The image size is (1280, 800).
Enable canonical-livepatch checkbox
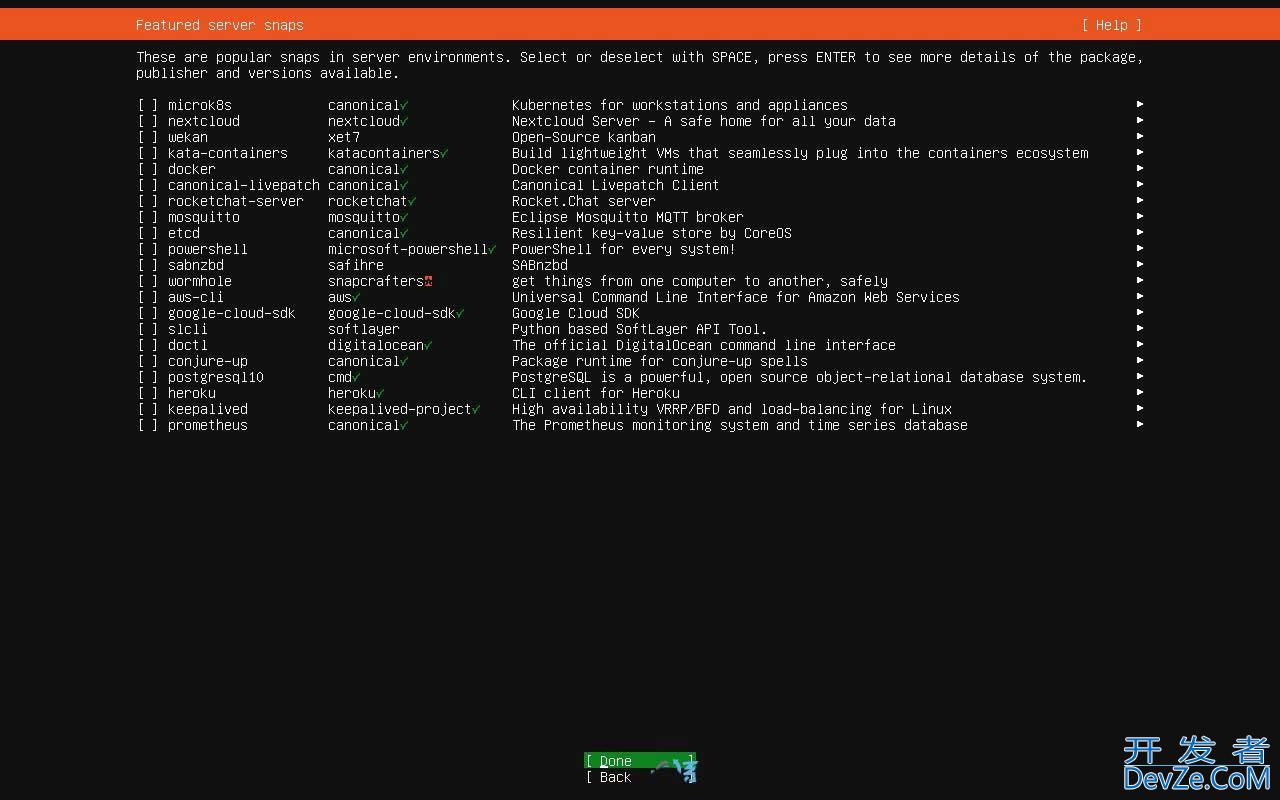tap(148, 185)
